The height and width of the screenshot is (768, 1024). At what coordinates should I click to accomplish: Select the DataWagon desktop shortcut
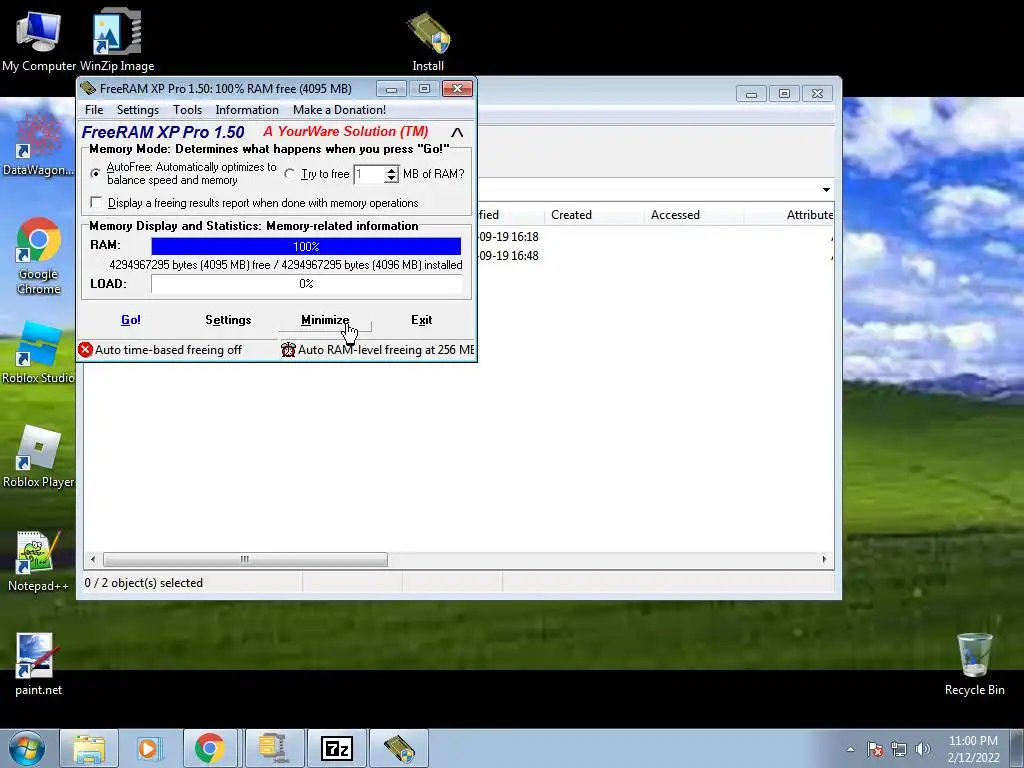38,144
